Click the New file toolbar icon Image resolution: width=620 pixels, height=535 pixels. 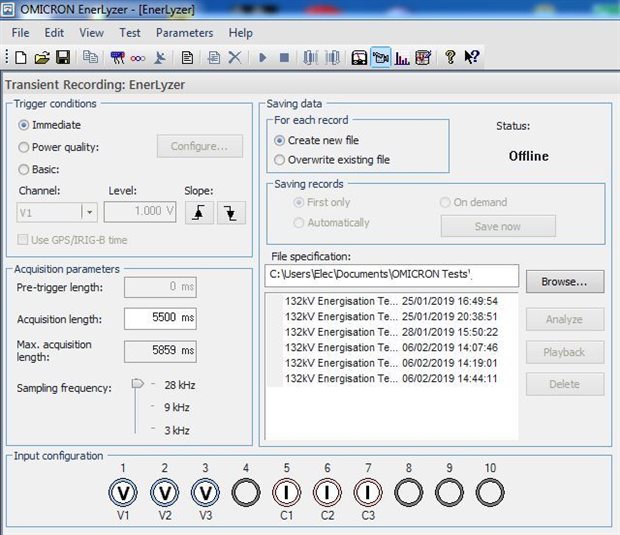21,58
